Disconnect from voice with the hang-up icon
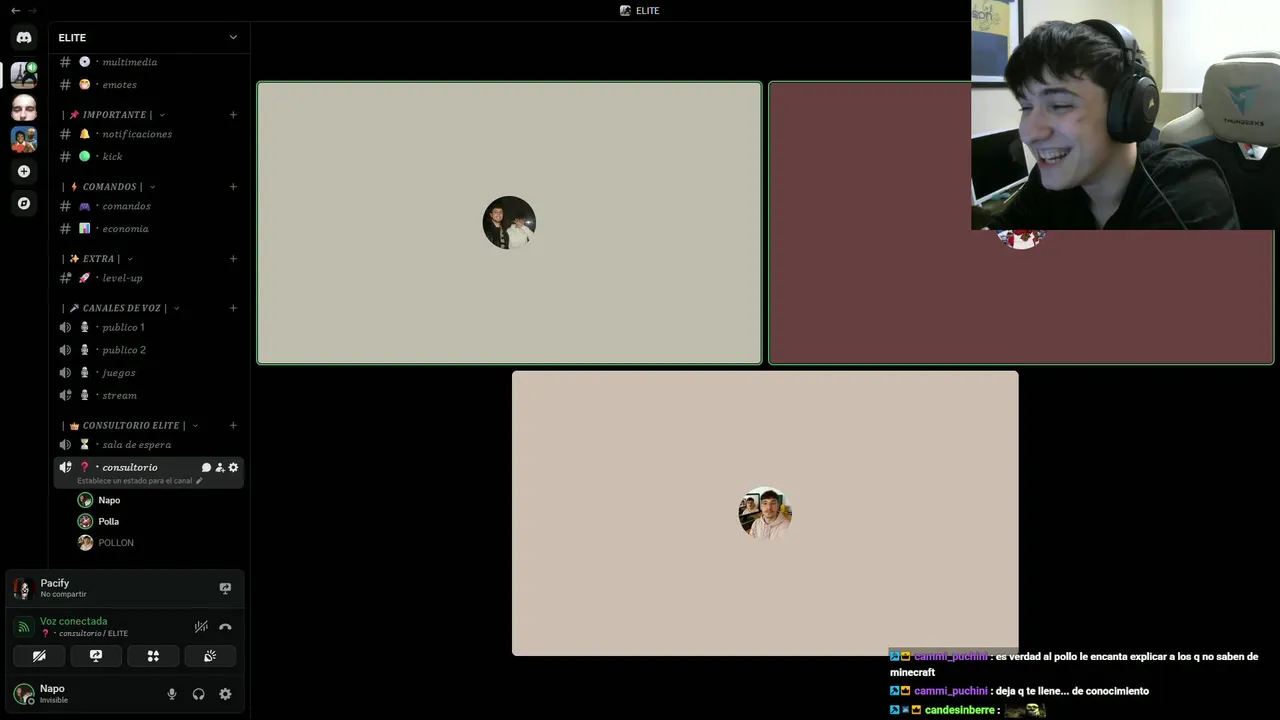The height and width of the screenshot is (720, 1280). pos(225,627)
